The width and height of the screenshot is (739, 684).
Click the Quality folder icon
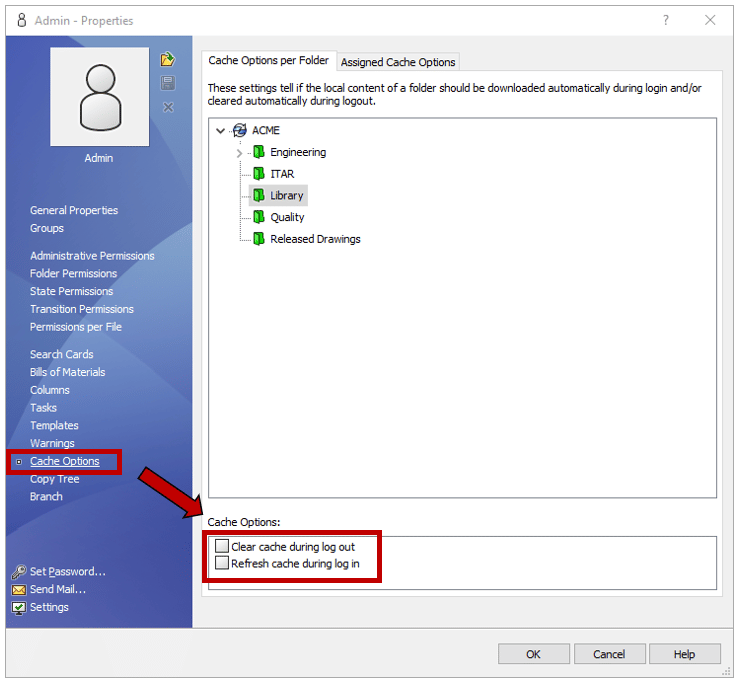pyautogui.click(x=259, y=217)
